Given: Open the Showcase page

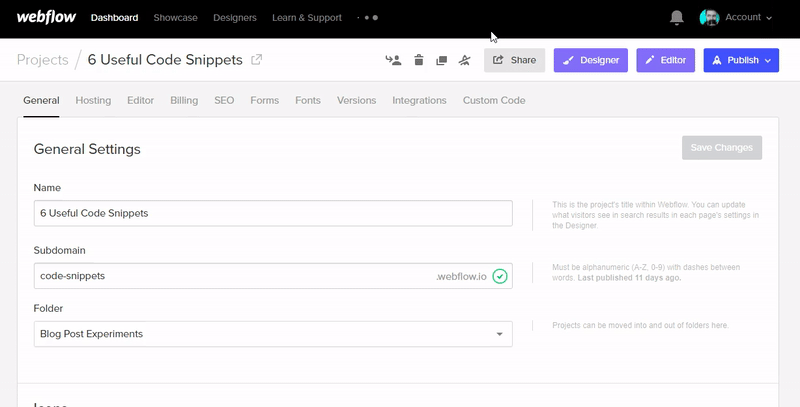Looking at the screenshot, I should click(x=176, y=18).
